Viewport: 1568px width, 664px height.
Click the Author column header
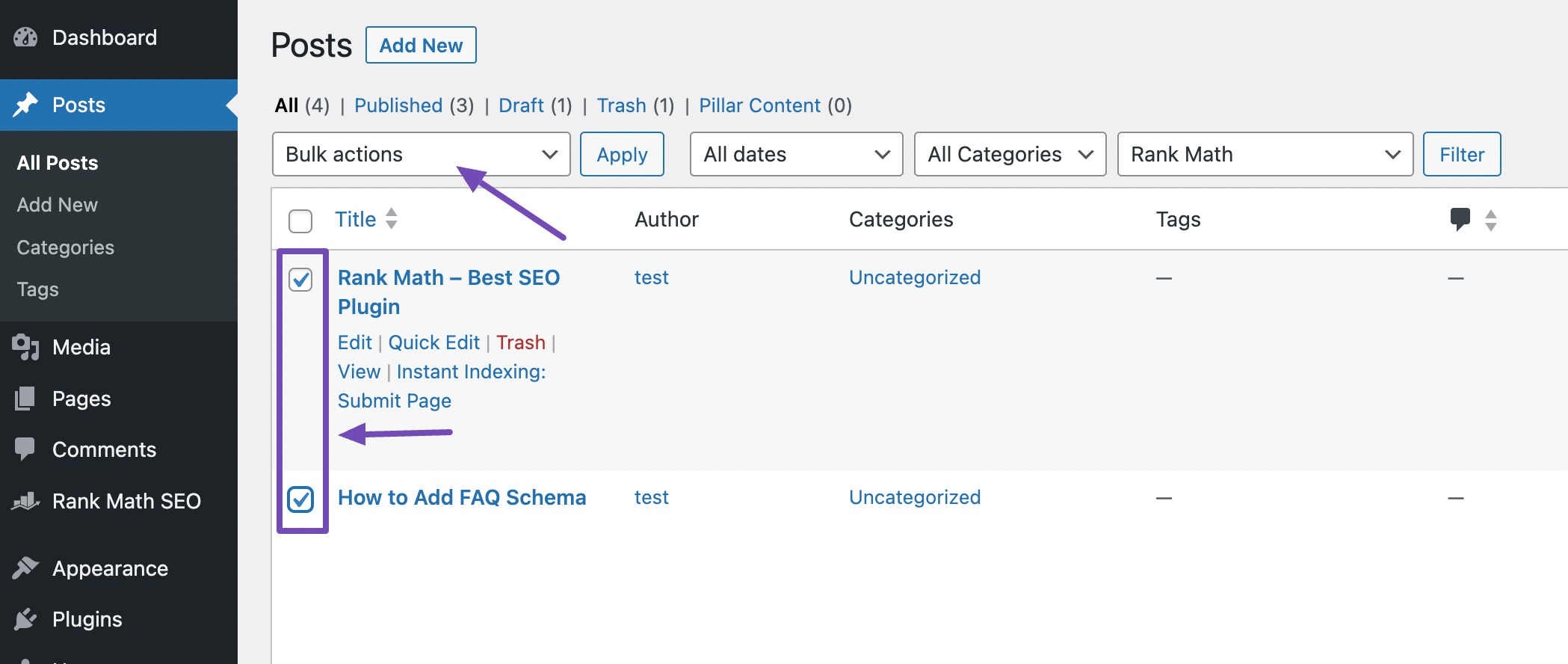[667, 219]
